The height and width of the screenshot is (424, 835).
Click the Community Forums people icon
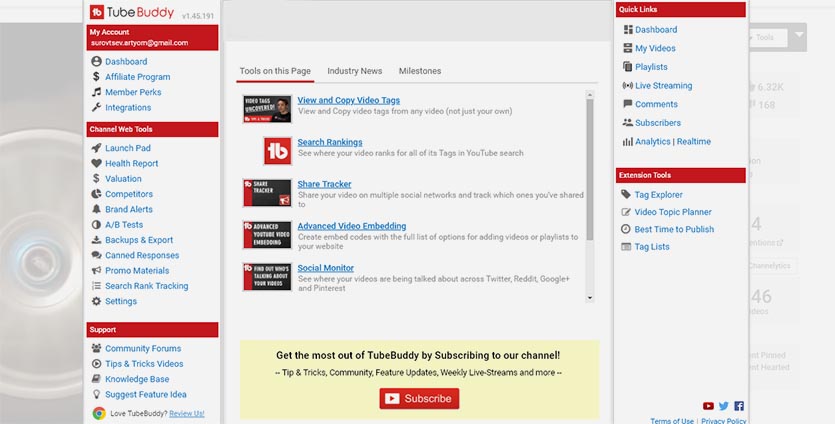point(96,348)
